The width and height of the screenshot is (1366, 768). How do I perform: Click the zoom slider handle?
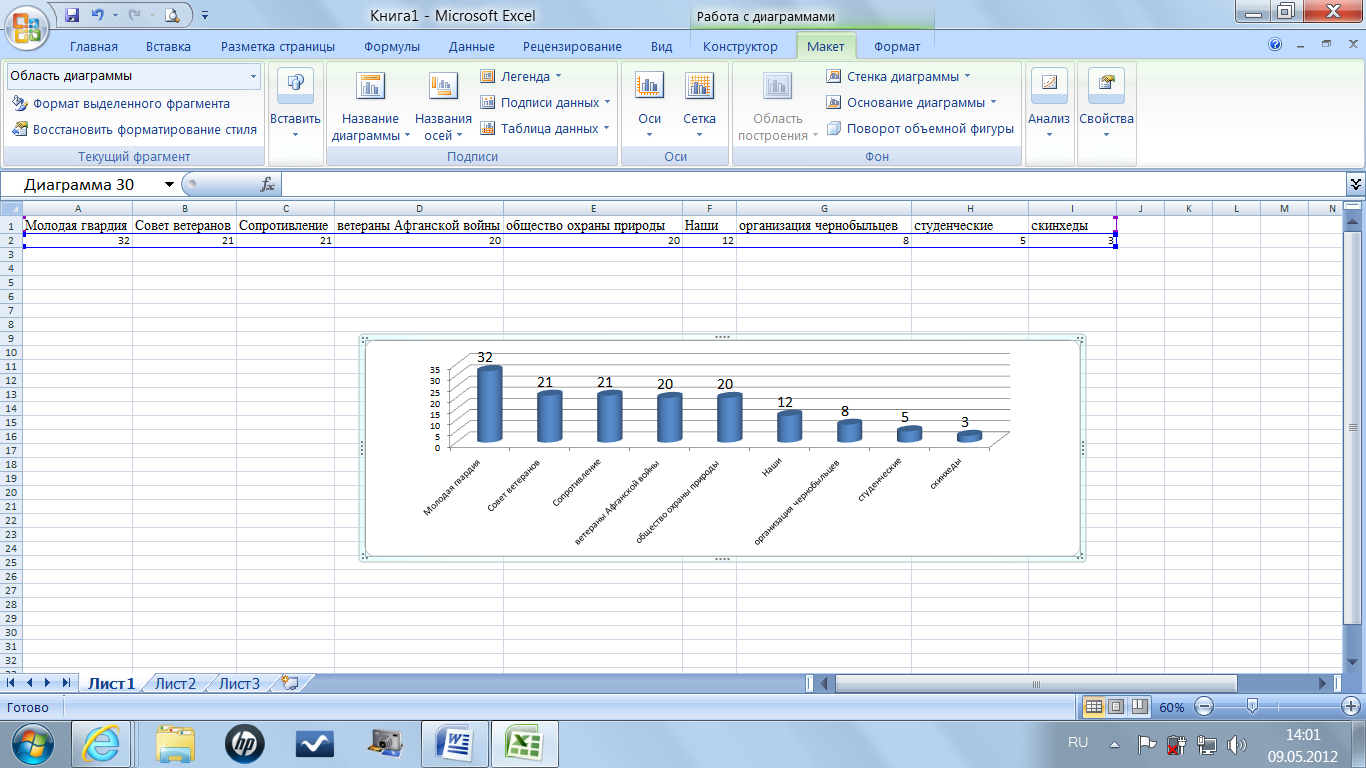point(1252,707)
